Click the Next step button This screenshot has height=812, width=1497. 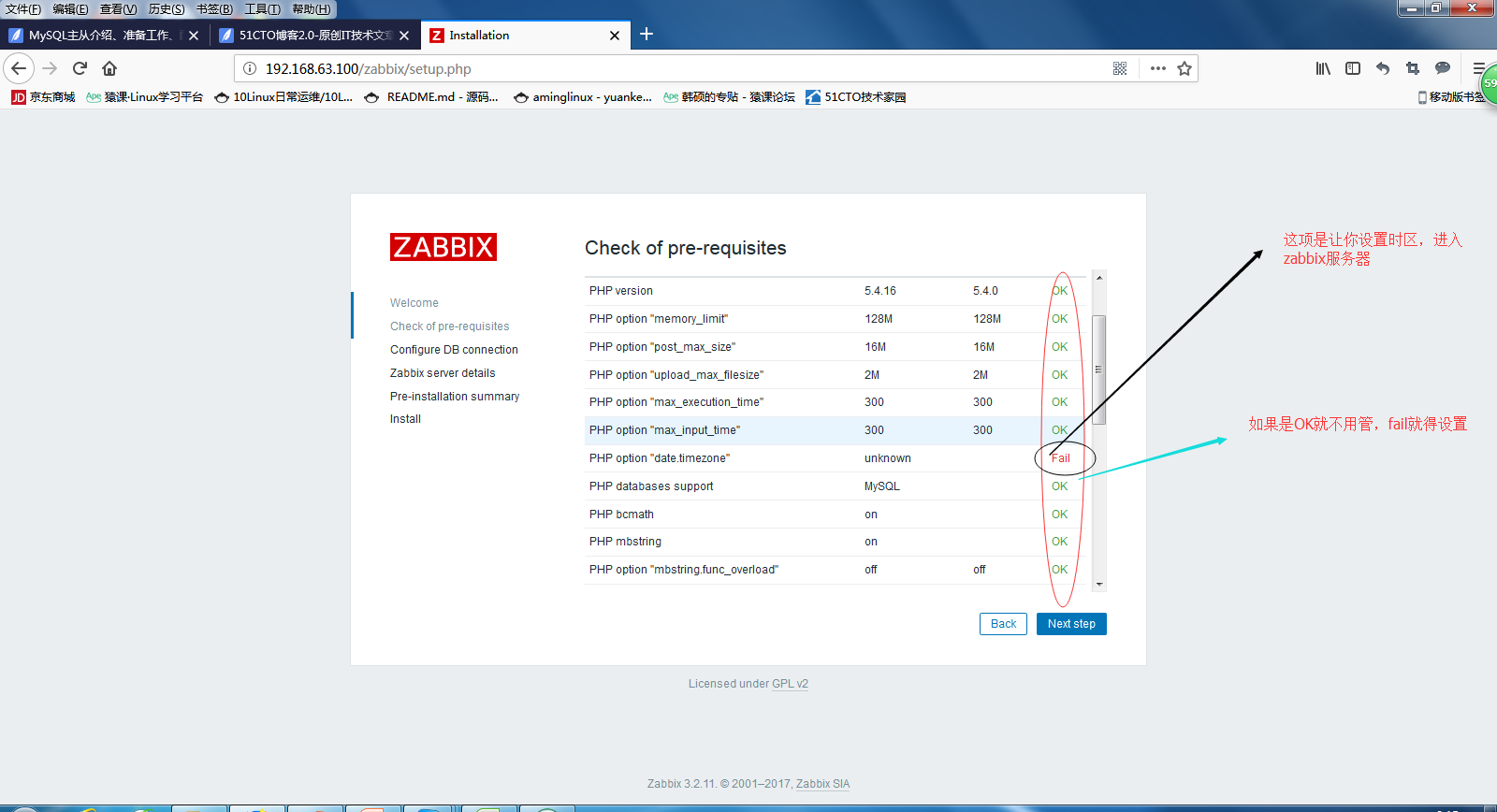pyautogui.click(x=1071, y=624)
